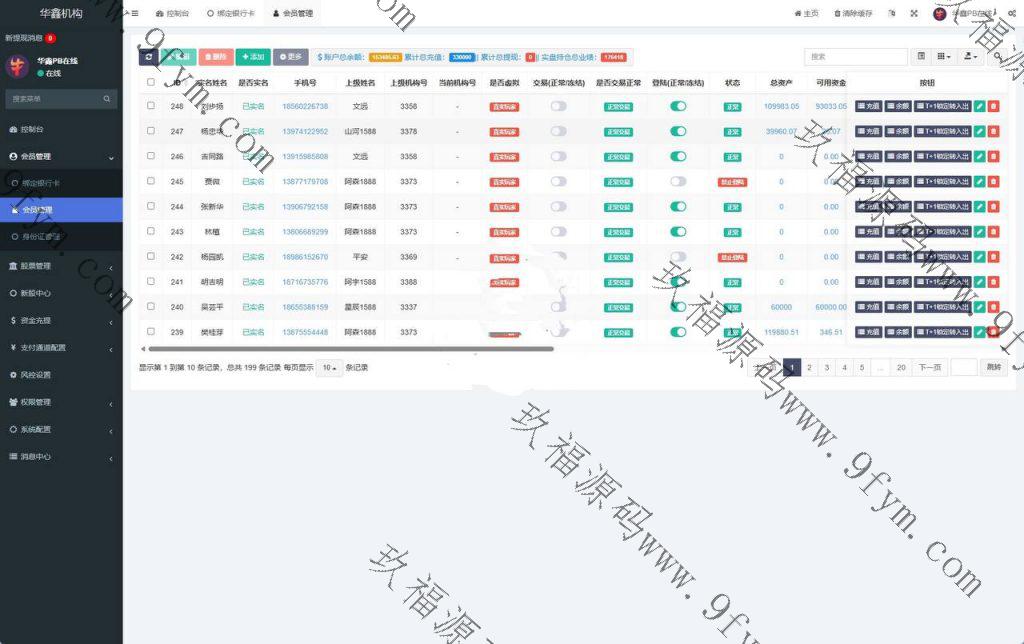This screenshot has width=1024, height=644.
Task: Click red delete trash icon for row 247
Action: click(993, 131)
